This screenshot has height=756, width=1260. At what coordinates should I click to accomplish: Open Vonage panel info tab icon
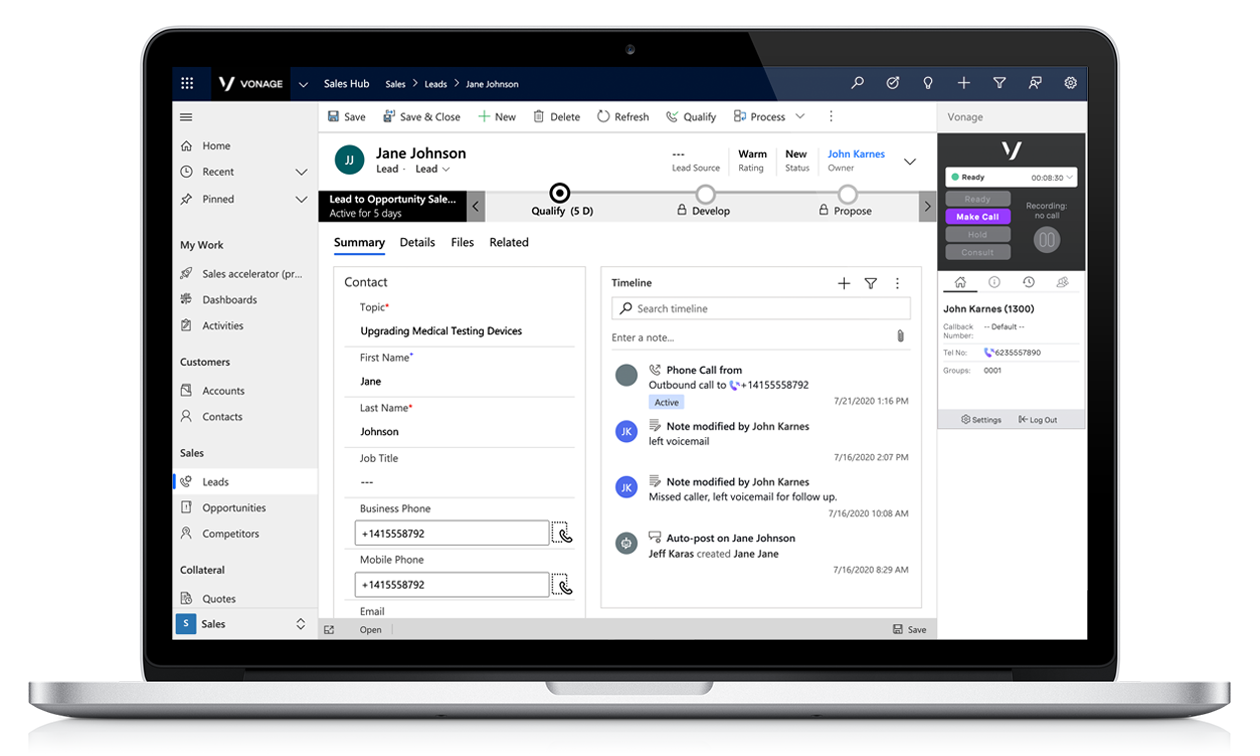coord(994,283)
